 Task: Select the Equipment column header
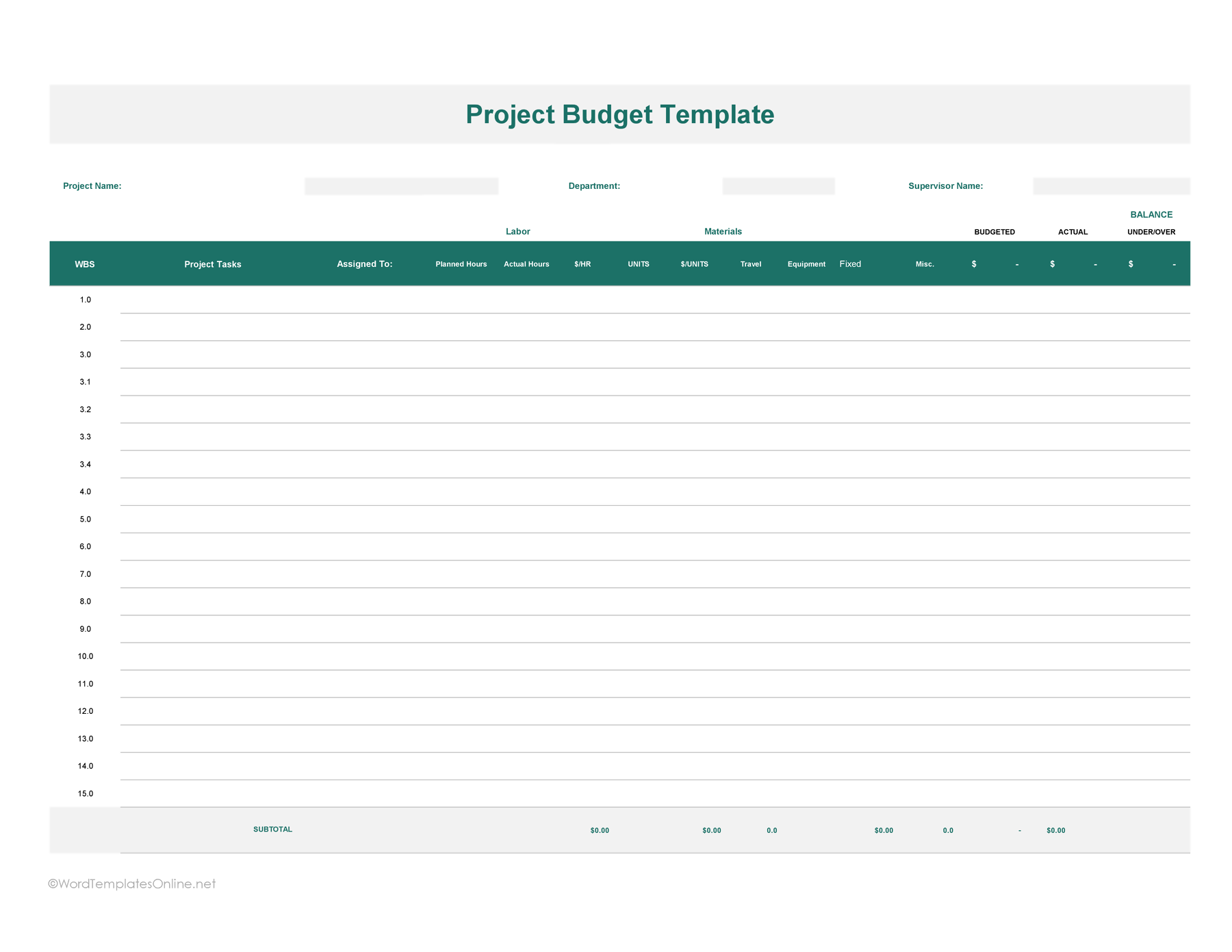pos(806,264)
